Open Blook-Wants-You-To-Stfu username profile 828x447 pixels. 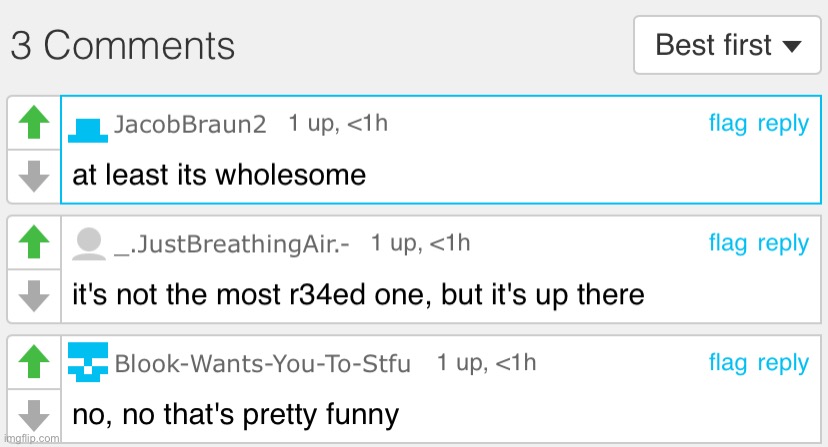point(262,364)
